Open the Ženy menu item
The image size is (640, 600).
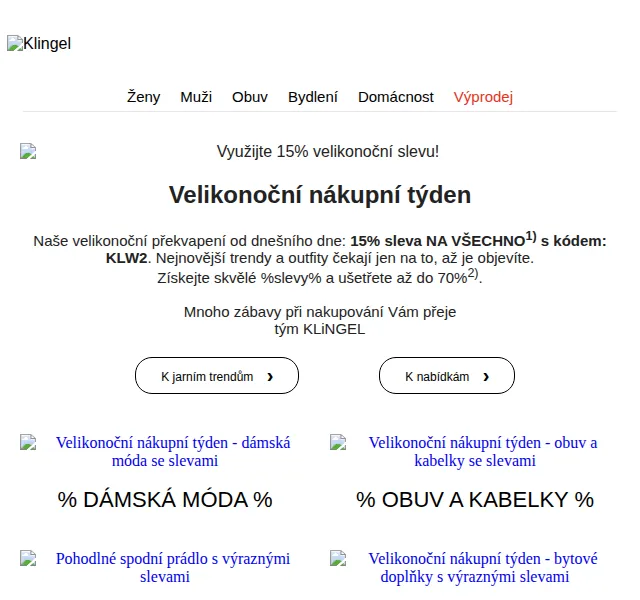(x=143, y=97)
